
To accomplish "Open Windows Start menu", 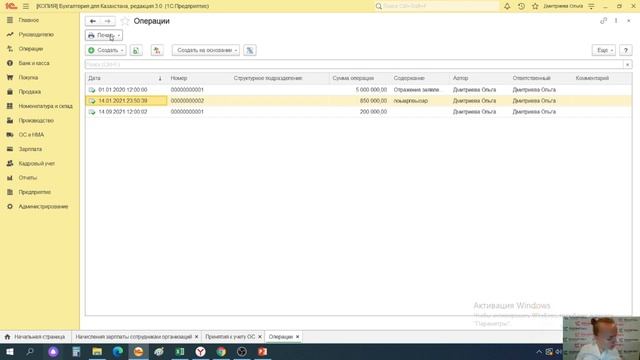I will (x=9, y=351).
